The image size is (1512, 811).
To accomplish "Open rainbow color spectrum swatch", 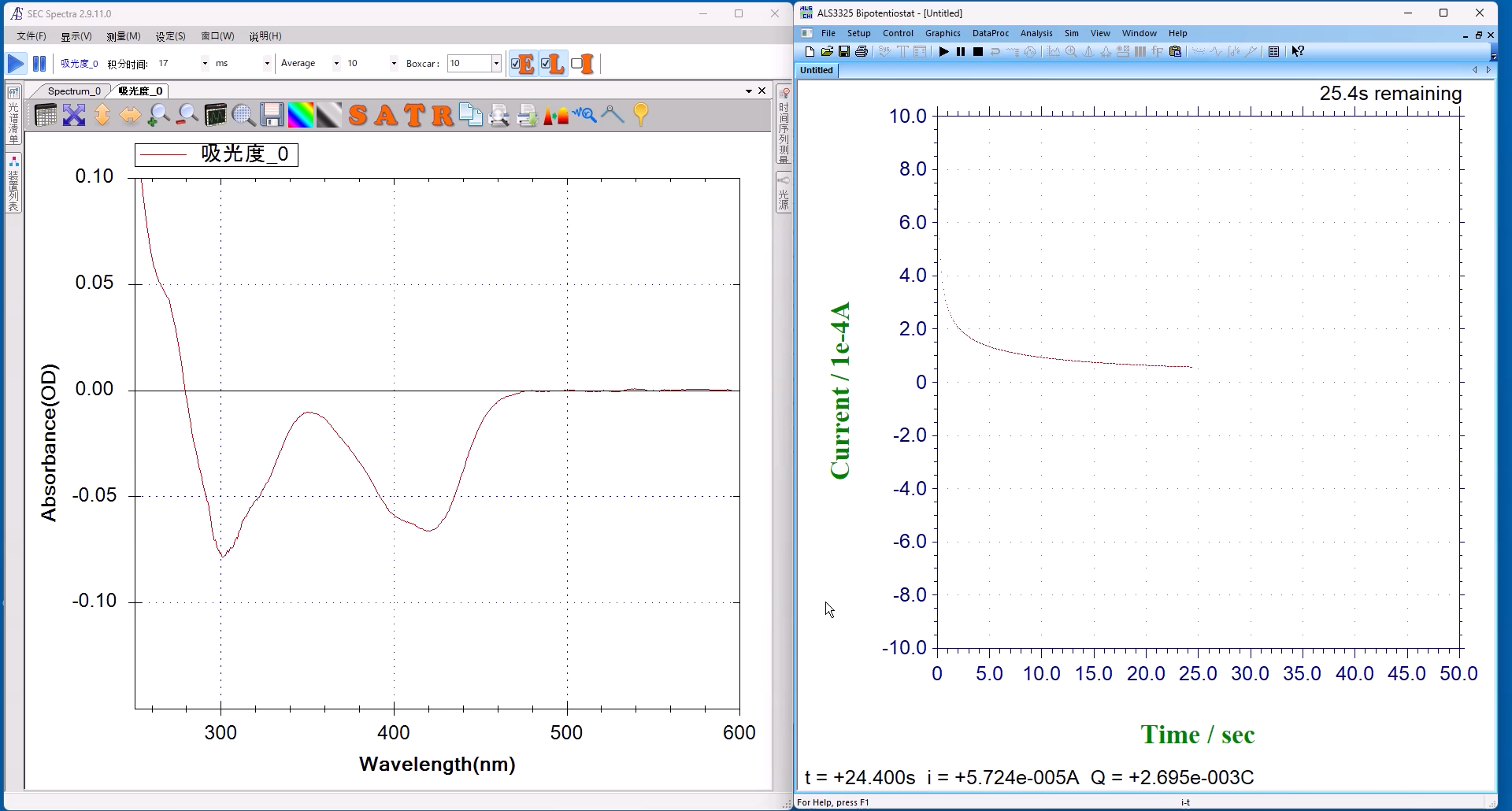I will pos(301,115).
